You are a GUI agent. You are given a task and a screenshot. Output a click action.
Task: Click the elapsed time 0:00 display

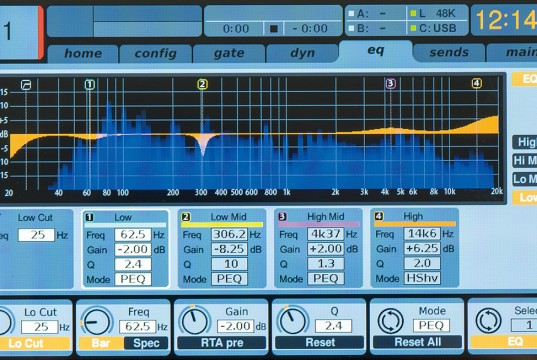pyautogui.click(x=236, y=29)
